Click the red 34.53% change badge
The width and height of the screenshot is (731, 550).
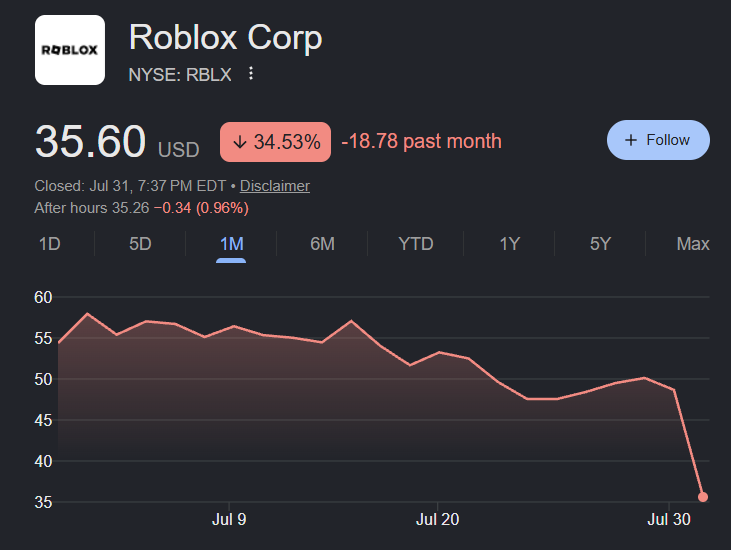(276, 142)
